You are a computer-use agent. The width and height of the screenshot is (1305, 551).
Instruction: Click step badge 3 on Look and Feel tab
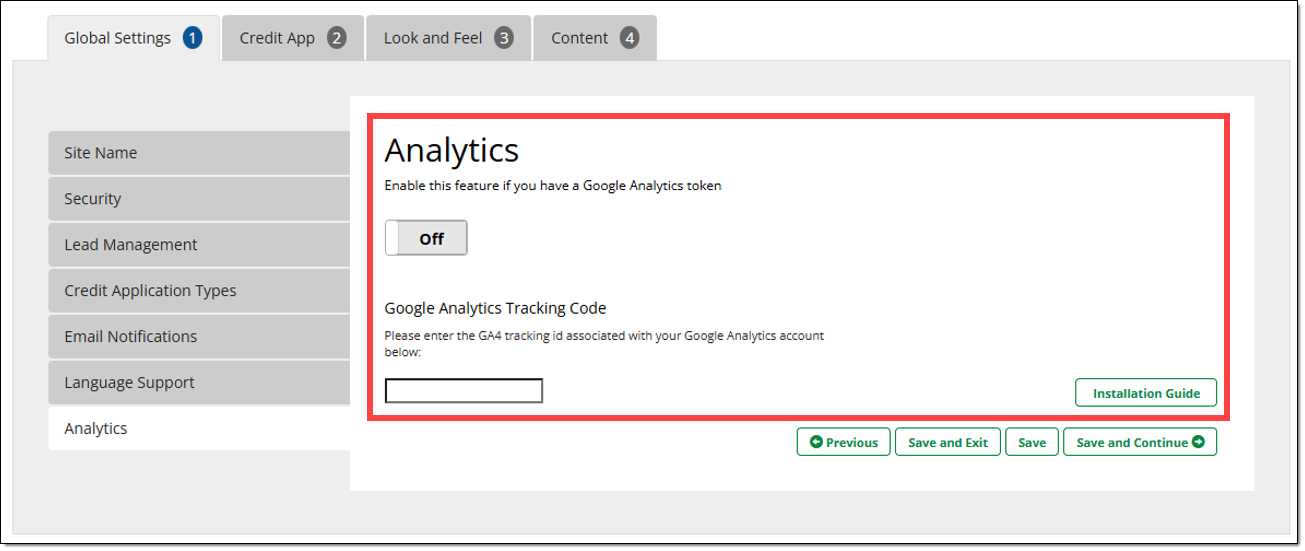(504, 38)
